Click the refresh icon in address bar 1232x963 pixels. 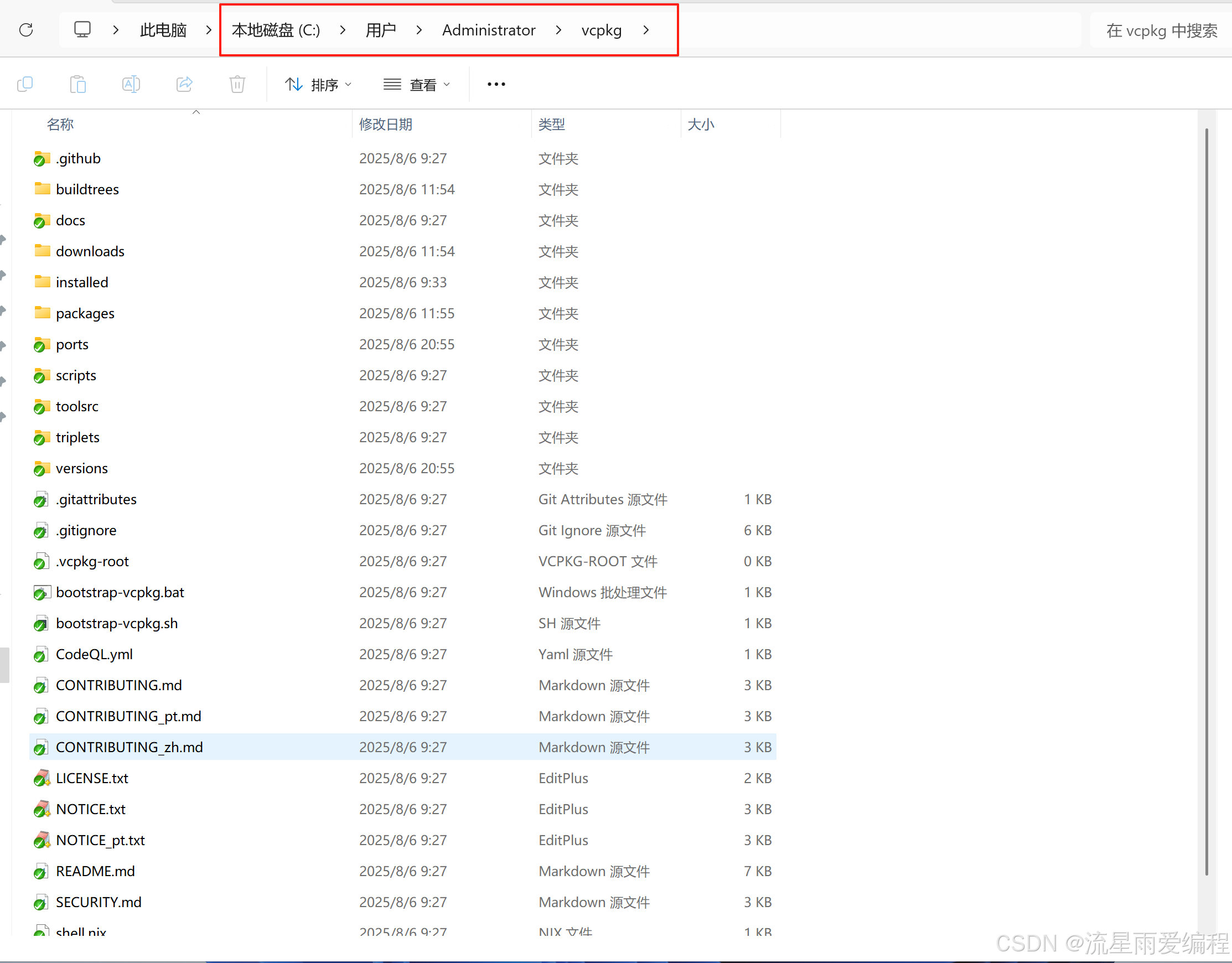pos(26,30)
